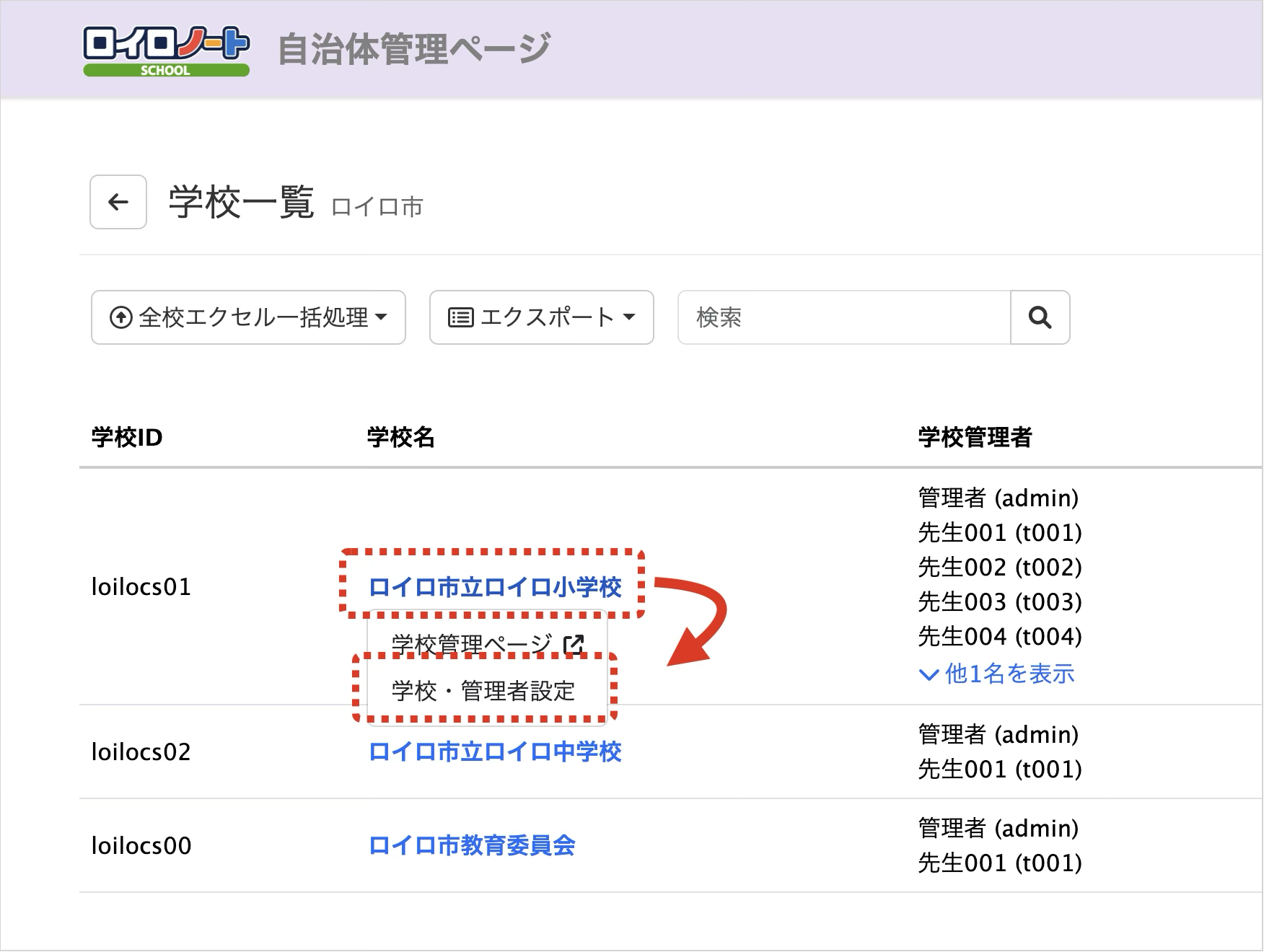Choose 学校・管理者設定 from the menu
The image size is (1264, 952).
click(x=483, y=691)
